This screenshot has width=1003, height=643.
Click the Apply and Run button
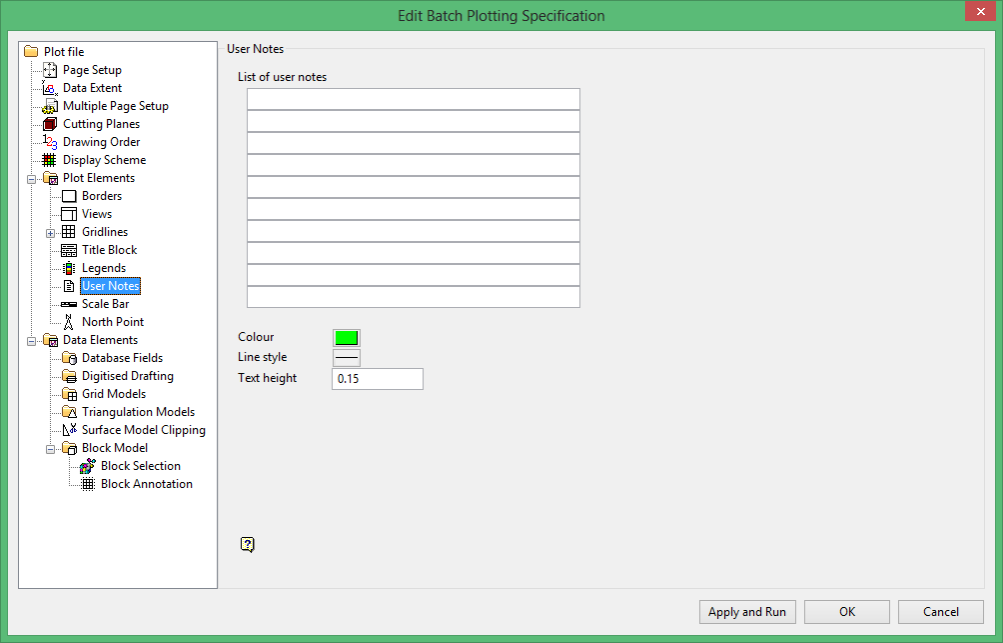point(747,612)
